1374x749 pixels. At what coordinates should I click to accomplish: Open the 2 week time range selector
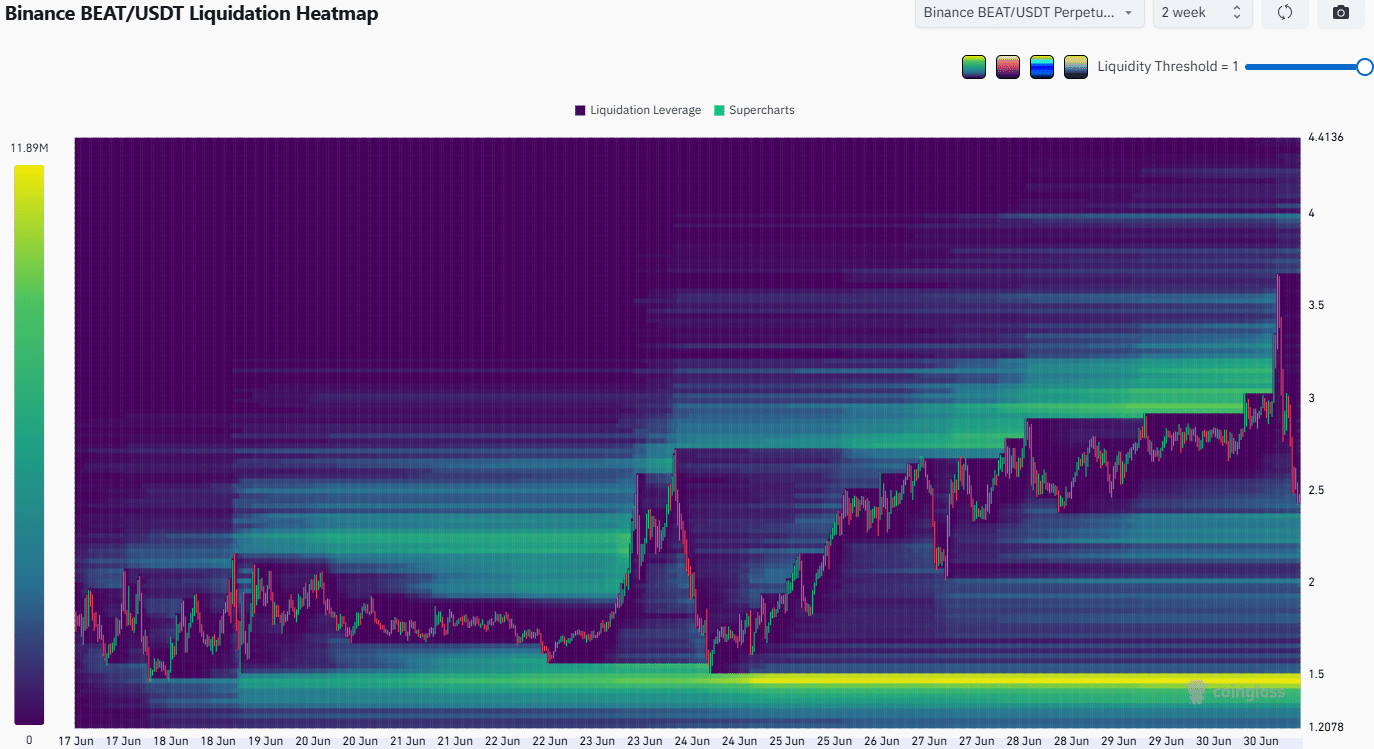pos(1202,13)
